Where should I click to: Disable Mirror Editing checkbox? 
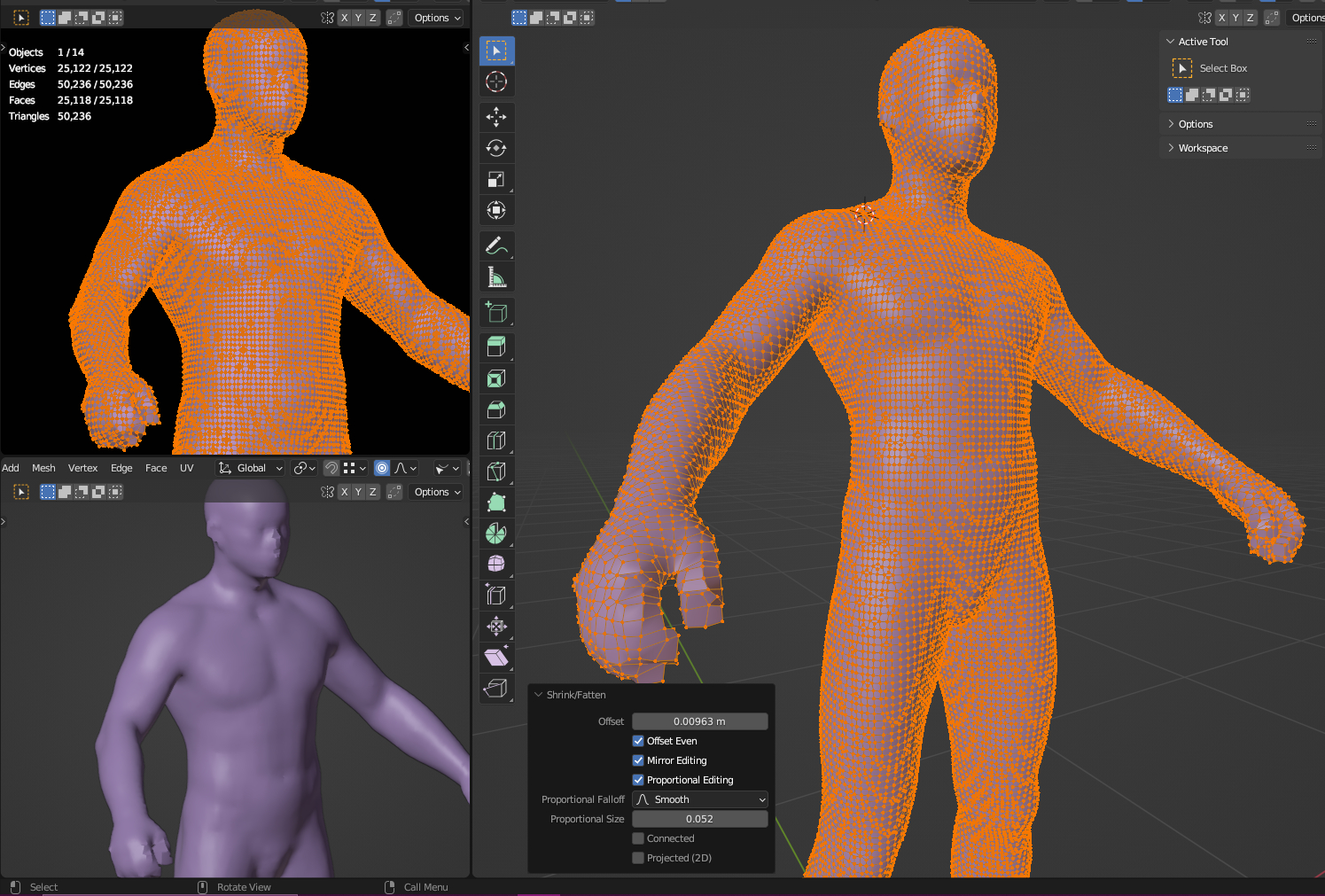coord(638,760)
